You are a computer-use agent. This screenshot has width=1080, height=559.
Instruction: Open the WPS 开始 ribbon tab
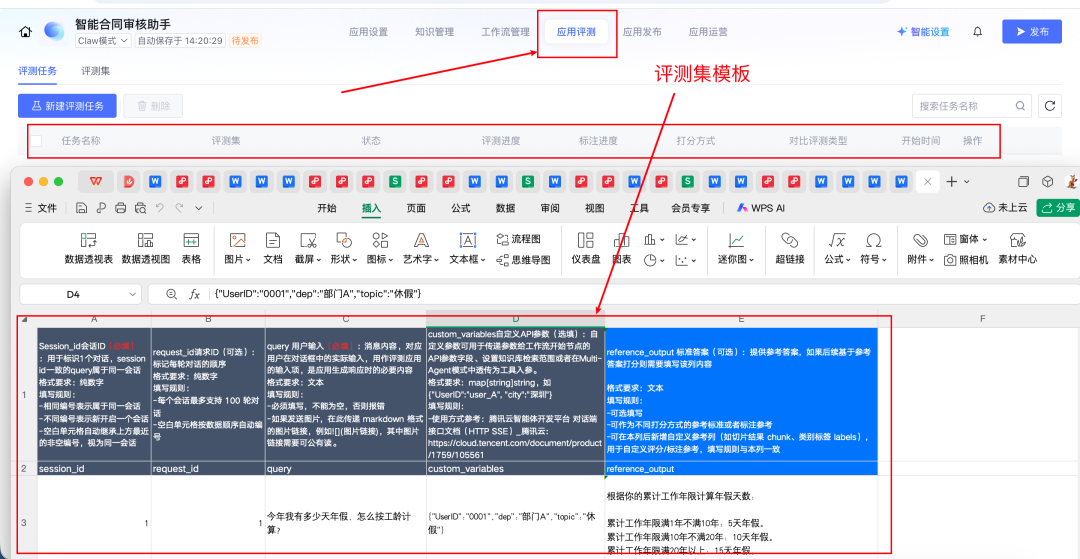(x=326, y=208)
